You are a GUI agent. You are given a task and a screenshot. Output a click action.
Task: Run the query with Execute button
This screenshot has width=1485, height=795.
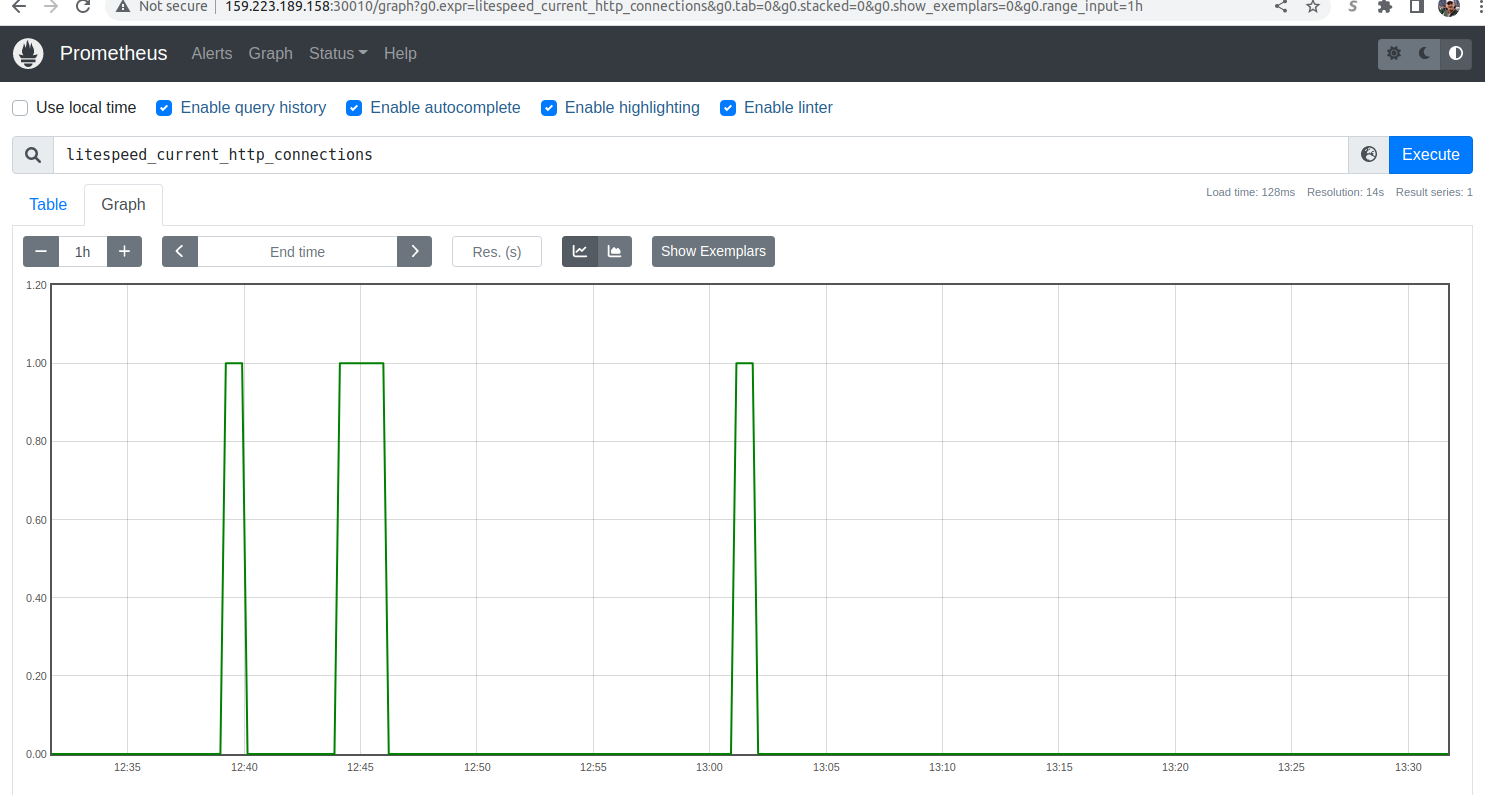1431,155
